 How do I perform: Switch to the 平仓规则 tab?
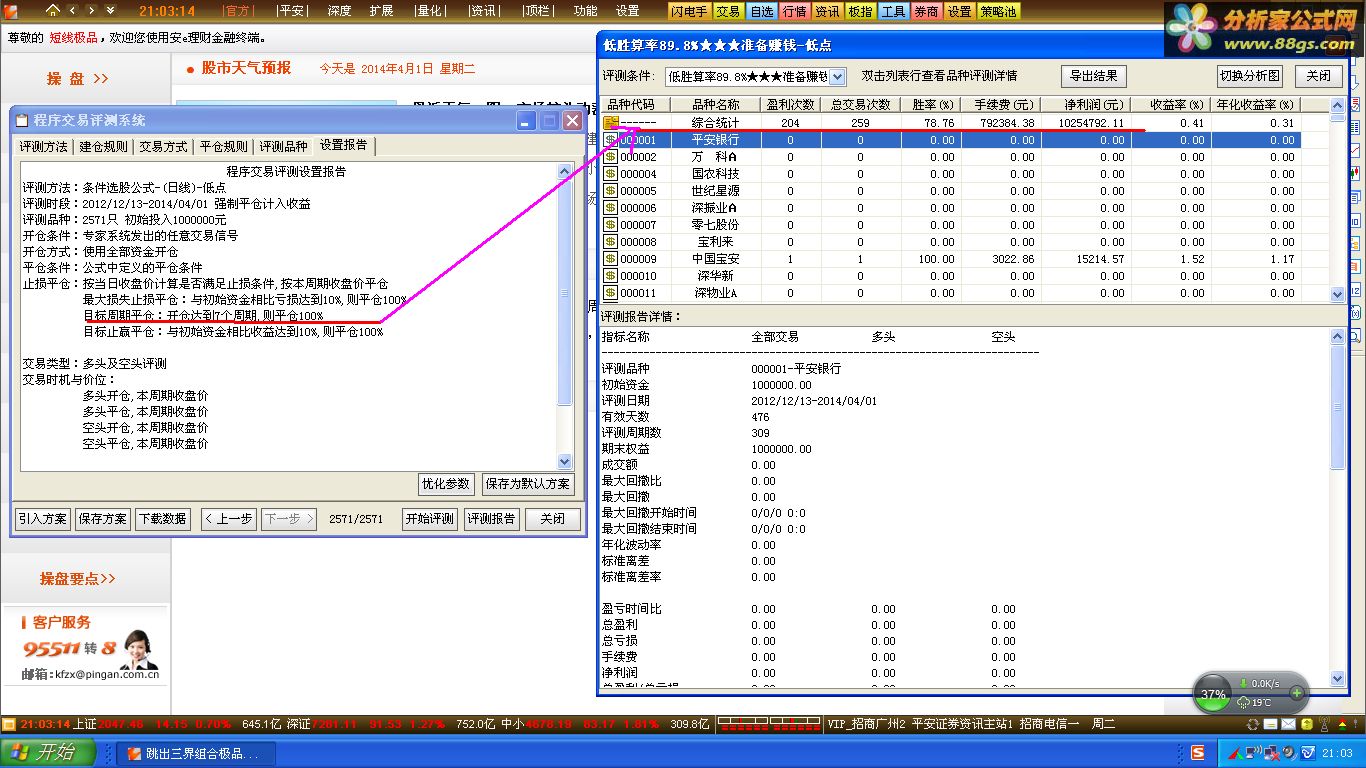coord(224,147)
